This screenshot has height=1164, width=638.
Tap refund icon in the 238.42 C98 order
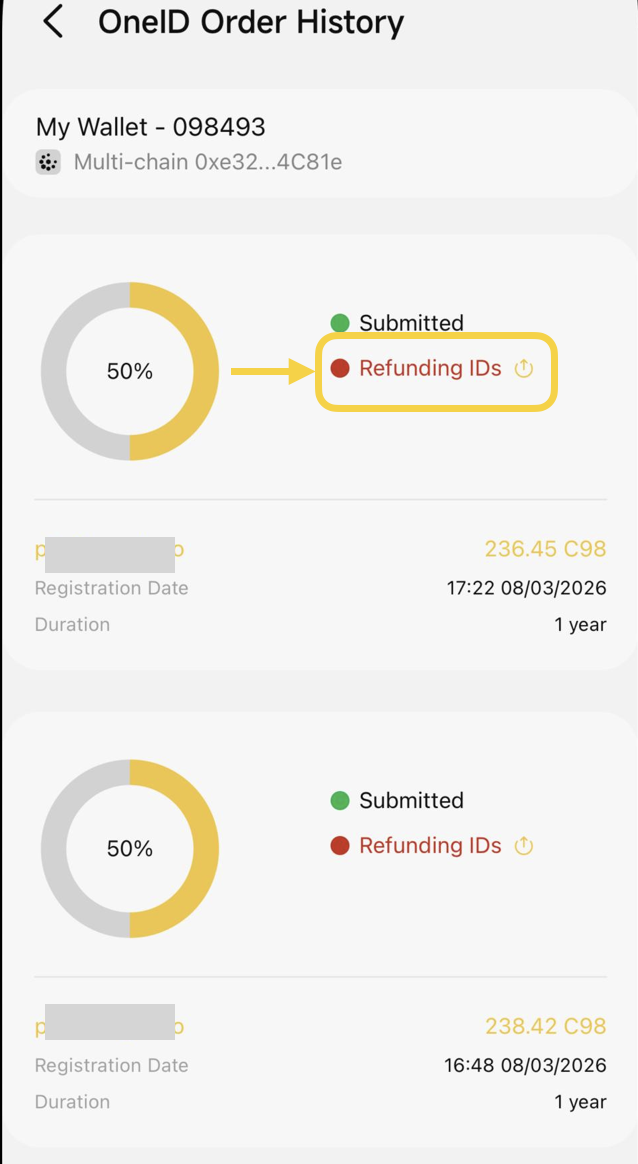524,846
